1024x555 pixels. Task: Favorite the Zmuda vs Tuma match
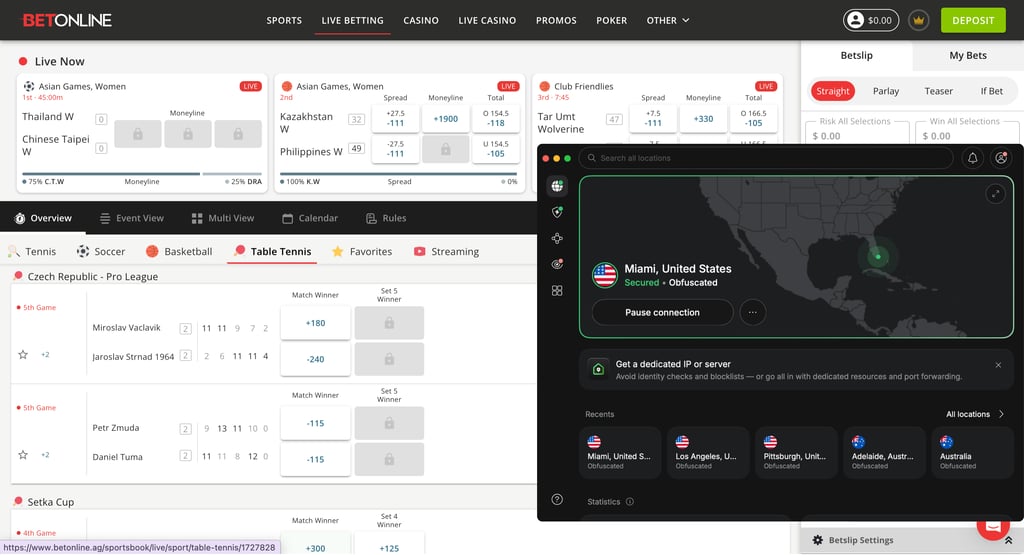pyautogui.click(x=23, y=454)
